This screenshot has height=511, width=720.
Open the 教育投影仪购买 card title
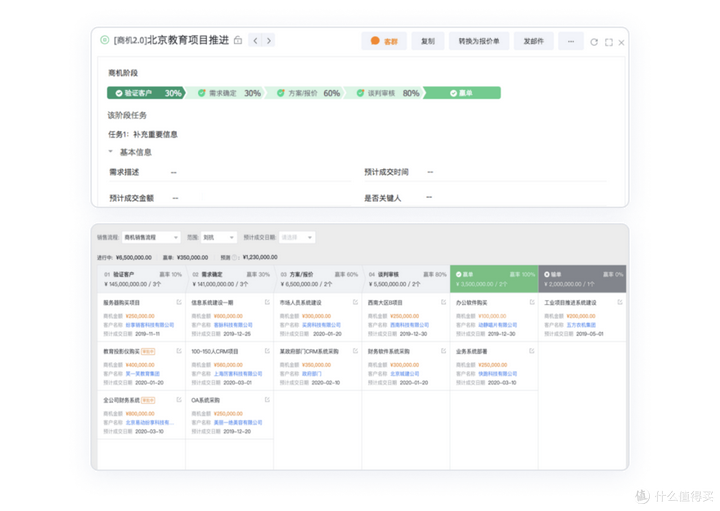tap(121, 352)
